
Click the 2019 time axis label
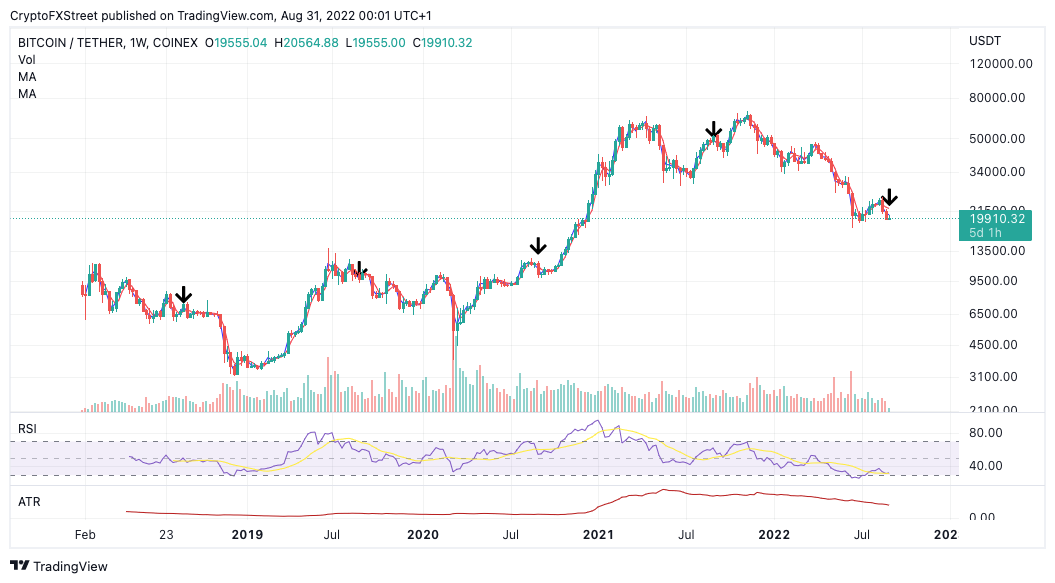(247, 535)
